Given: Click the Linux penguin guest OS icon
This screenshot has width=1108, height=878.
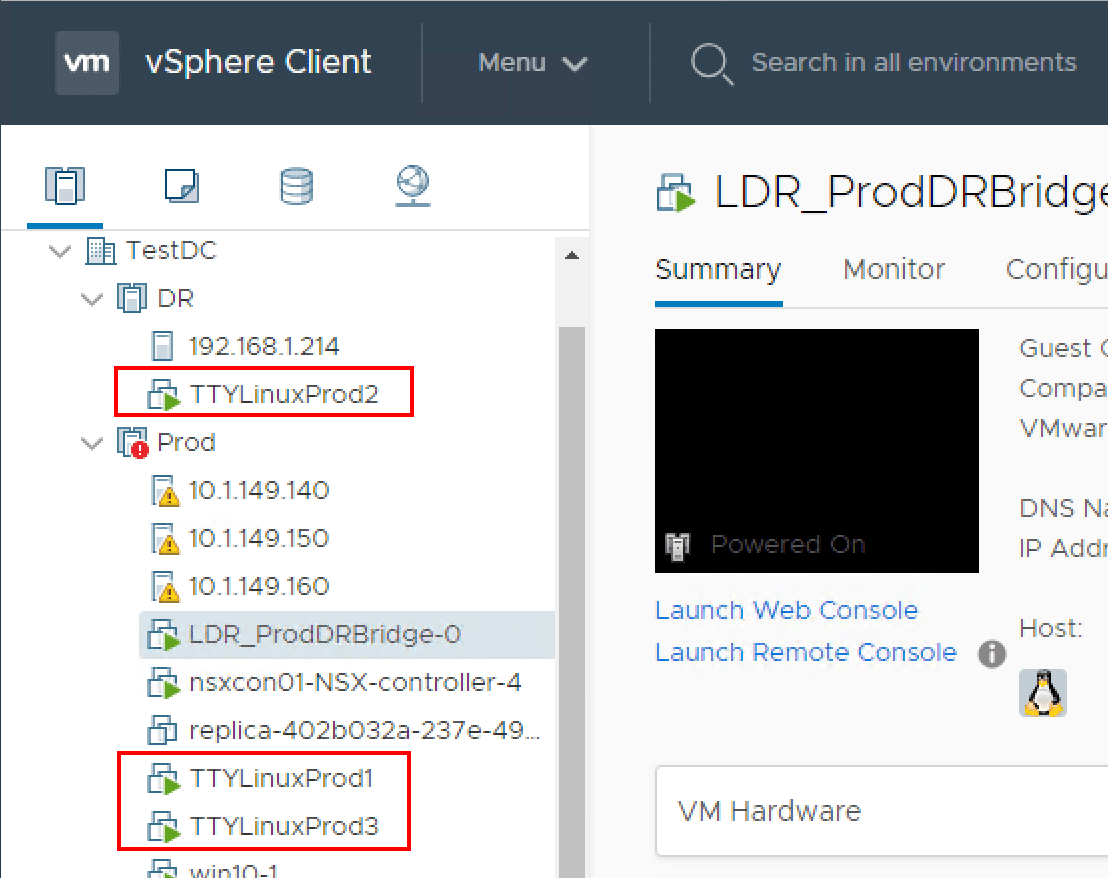Looking at the screenshot, I should point(1043,693).
